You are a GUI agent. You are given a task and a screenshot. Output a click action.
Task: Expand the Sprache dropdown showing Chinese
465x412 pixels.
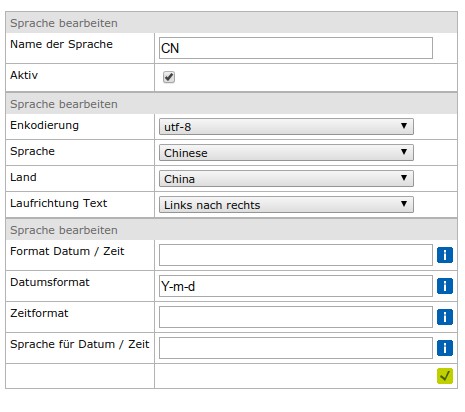point(286,153)
